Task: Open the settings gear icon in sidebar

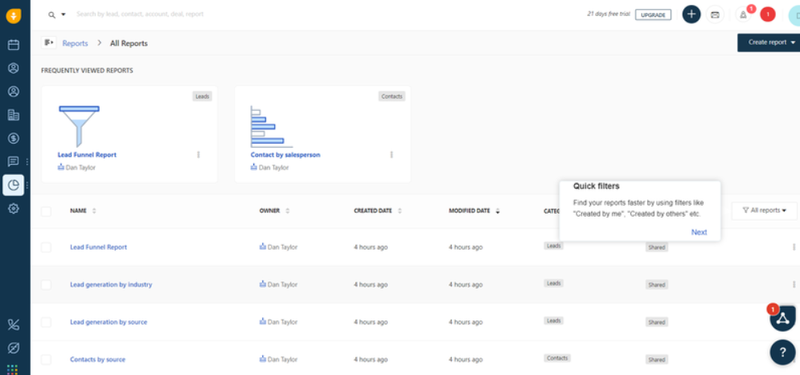Action: tap(13, 209)
